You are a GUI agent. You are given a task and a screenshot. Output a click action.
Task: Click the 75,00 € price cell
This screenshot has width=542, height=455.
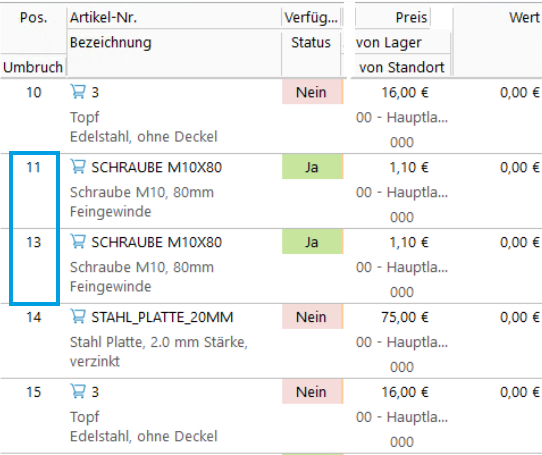[405, 317]
